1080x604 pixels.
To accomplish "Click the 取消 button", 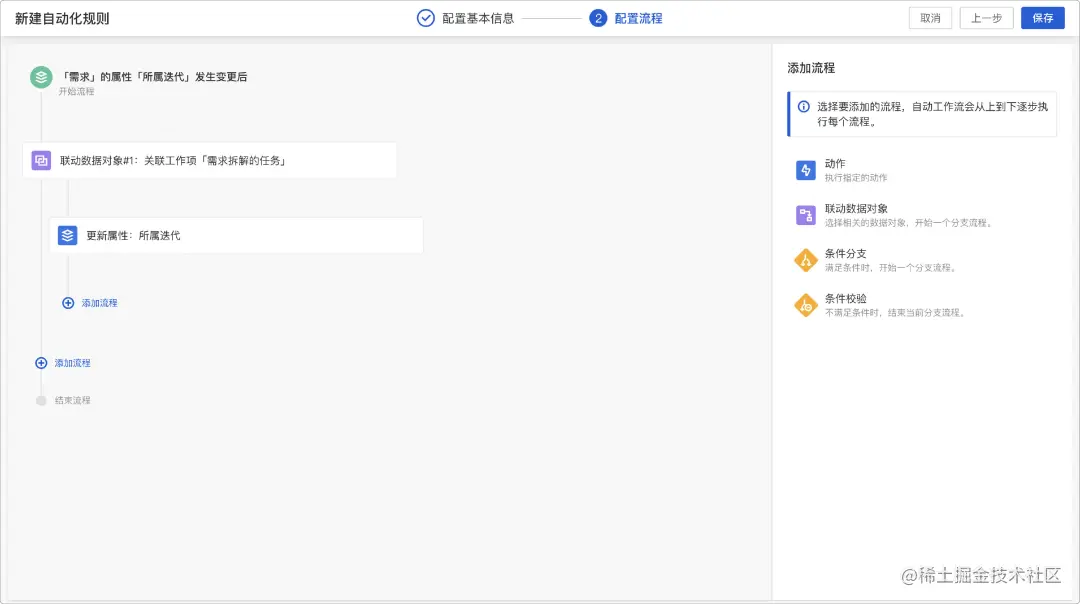I will pyautogui.click(x=931, y=18).
